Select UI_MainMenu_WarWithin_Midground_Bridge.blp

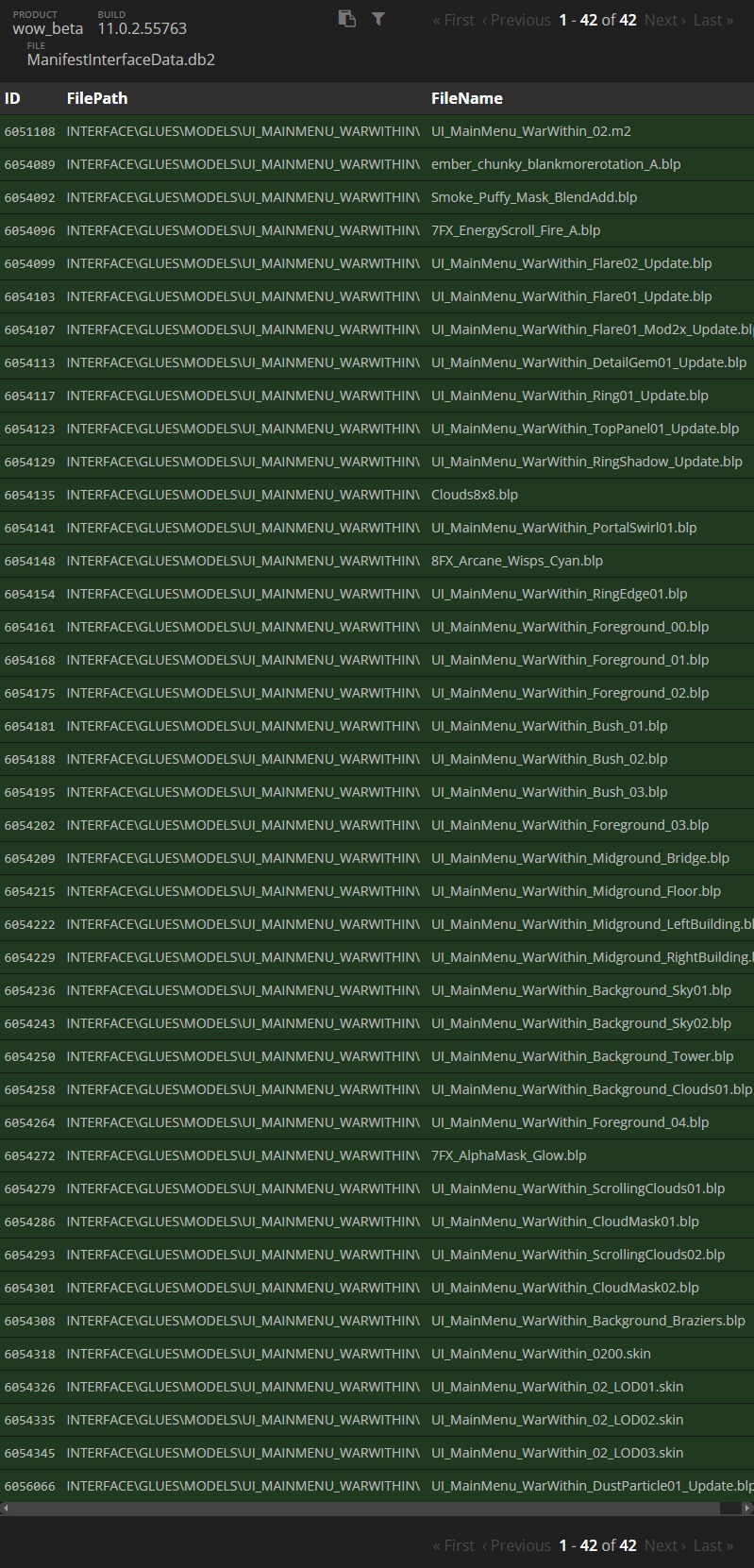pos(580,858)
